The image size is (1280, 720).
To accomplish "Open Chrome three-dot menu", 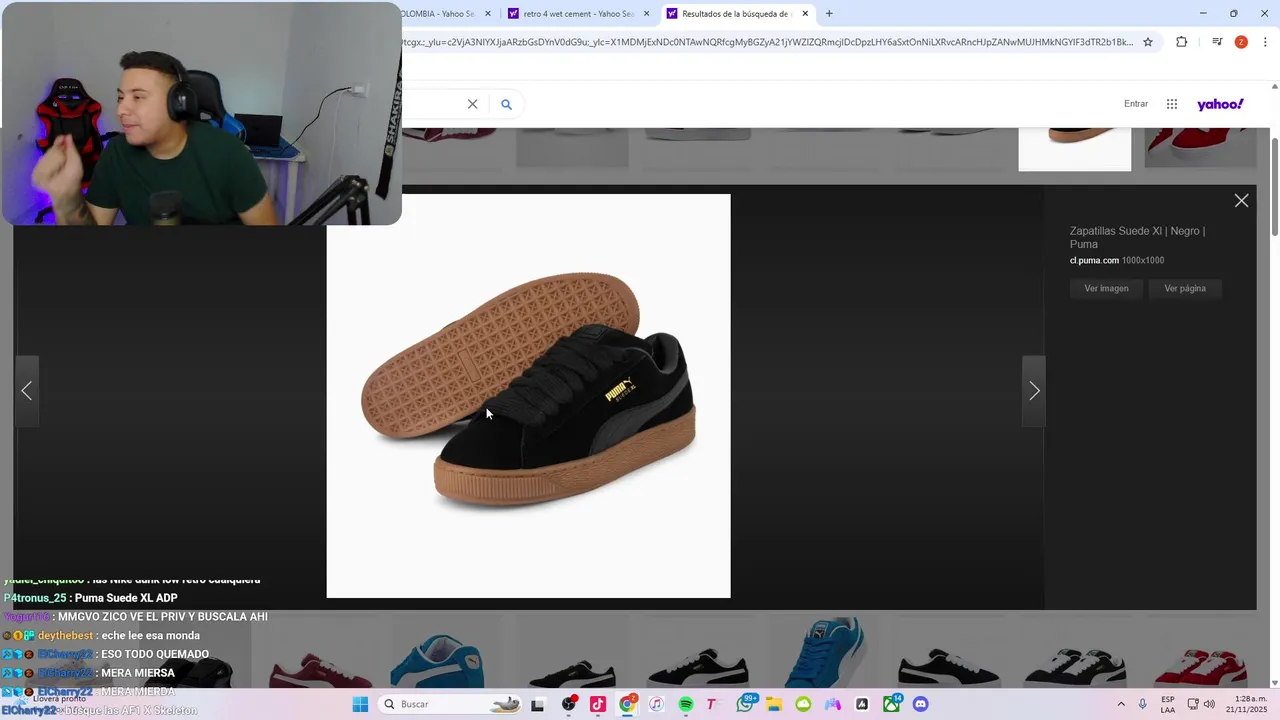I will point(1266,42).
